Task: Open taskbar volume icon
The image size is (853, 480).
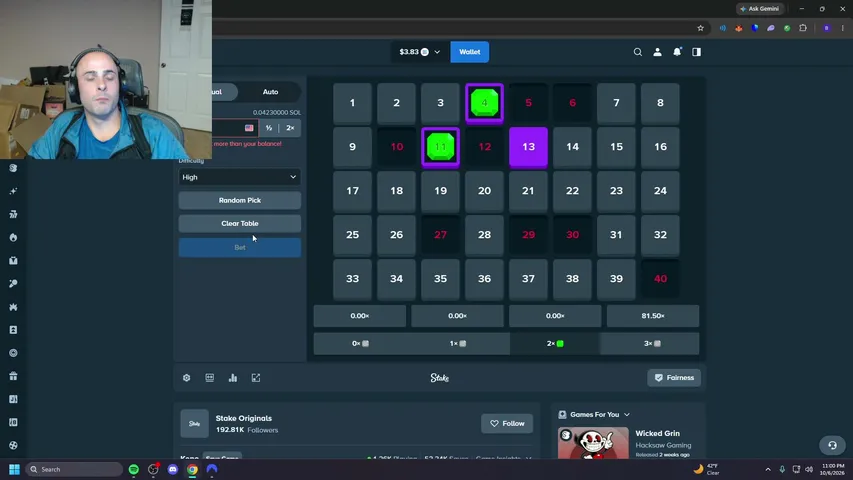Action: pyautogui.click(x=809, y=469)
